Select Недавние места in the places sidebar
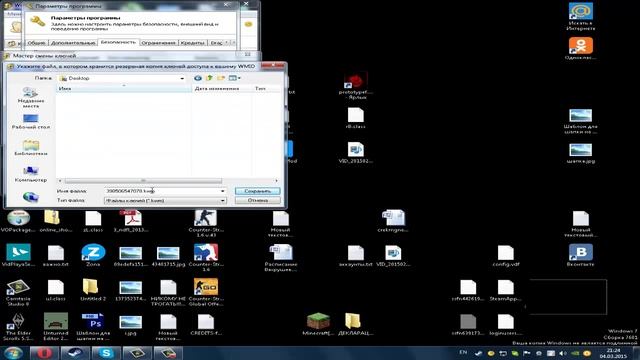 tap(31, 98)
